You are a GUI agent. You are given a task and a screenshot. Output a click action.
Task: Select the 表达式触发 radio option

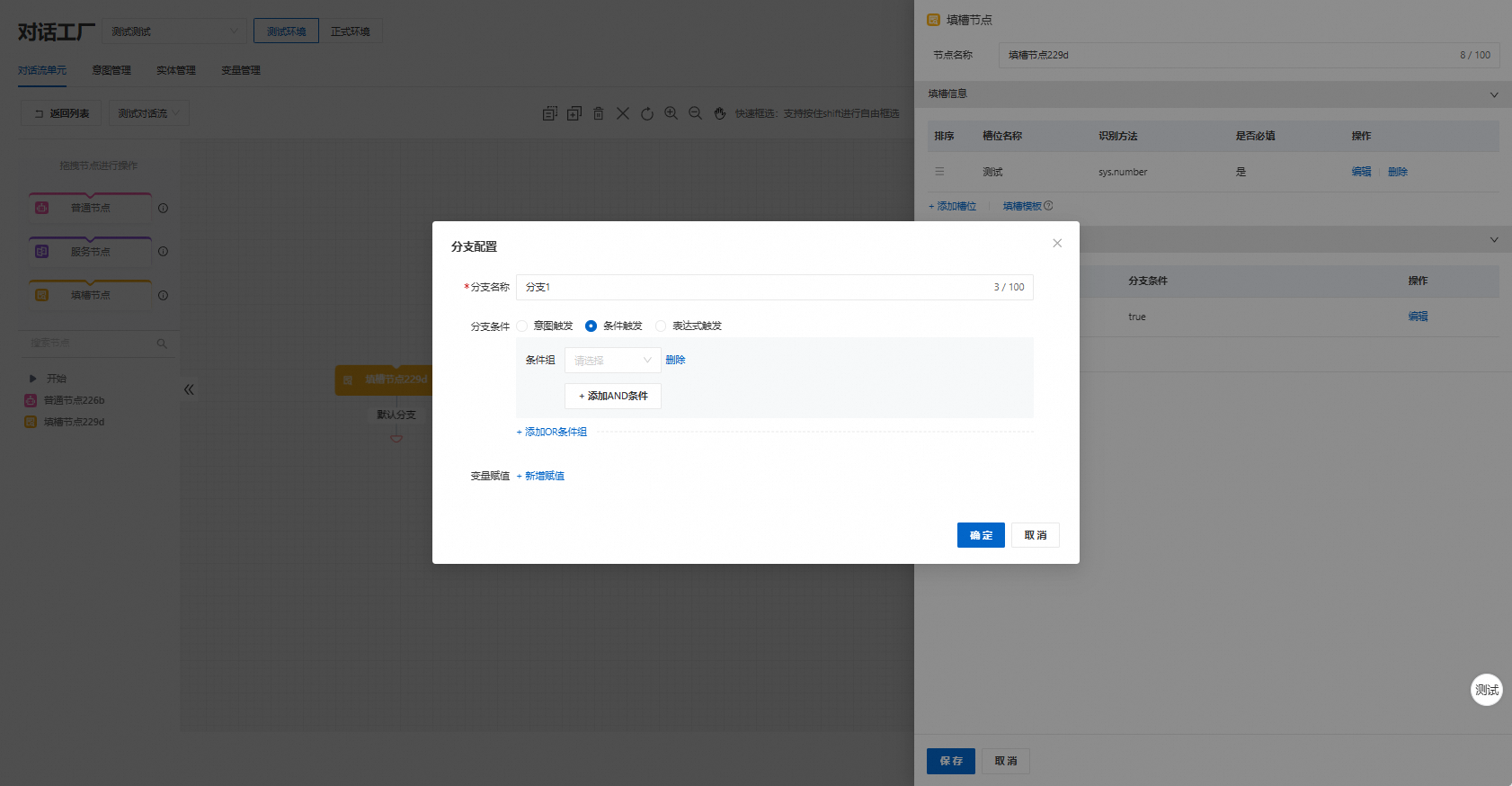pyautogui.click(x=661, y=326)
